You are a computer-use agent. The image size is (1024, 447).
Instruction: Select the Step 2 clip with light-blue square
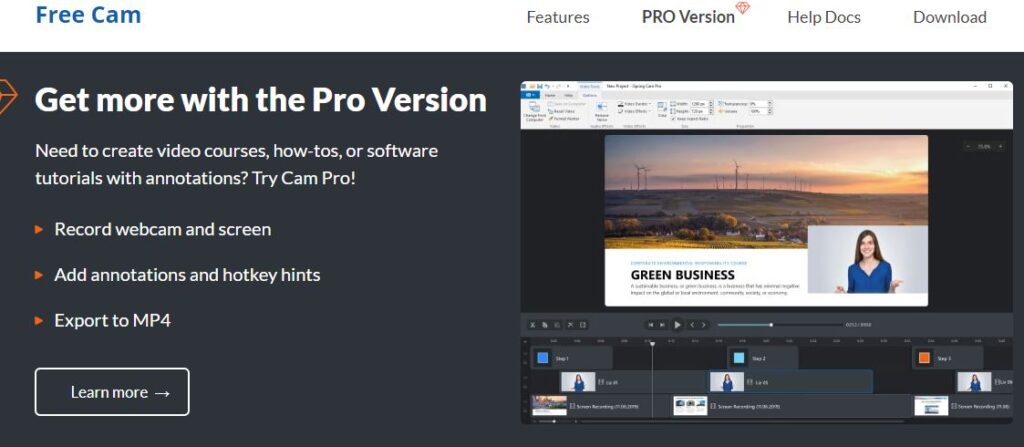tap(763, 358)
